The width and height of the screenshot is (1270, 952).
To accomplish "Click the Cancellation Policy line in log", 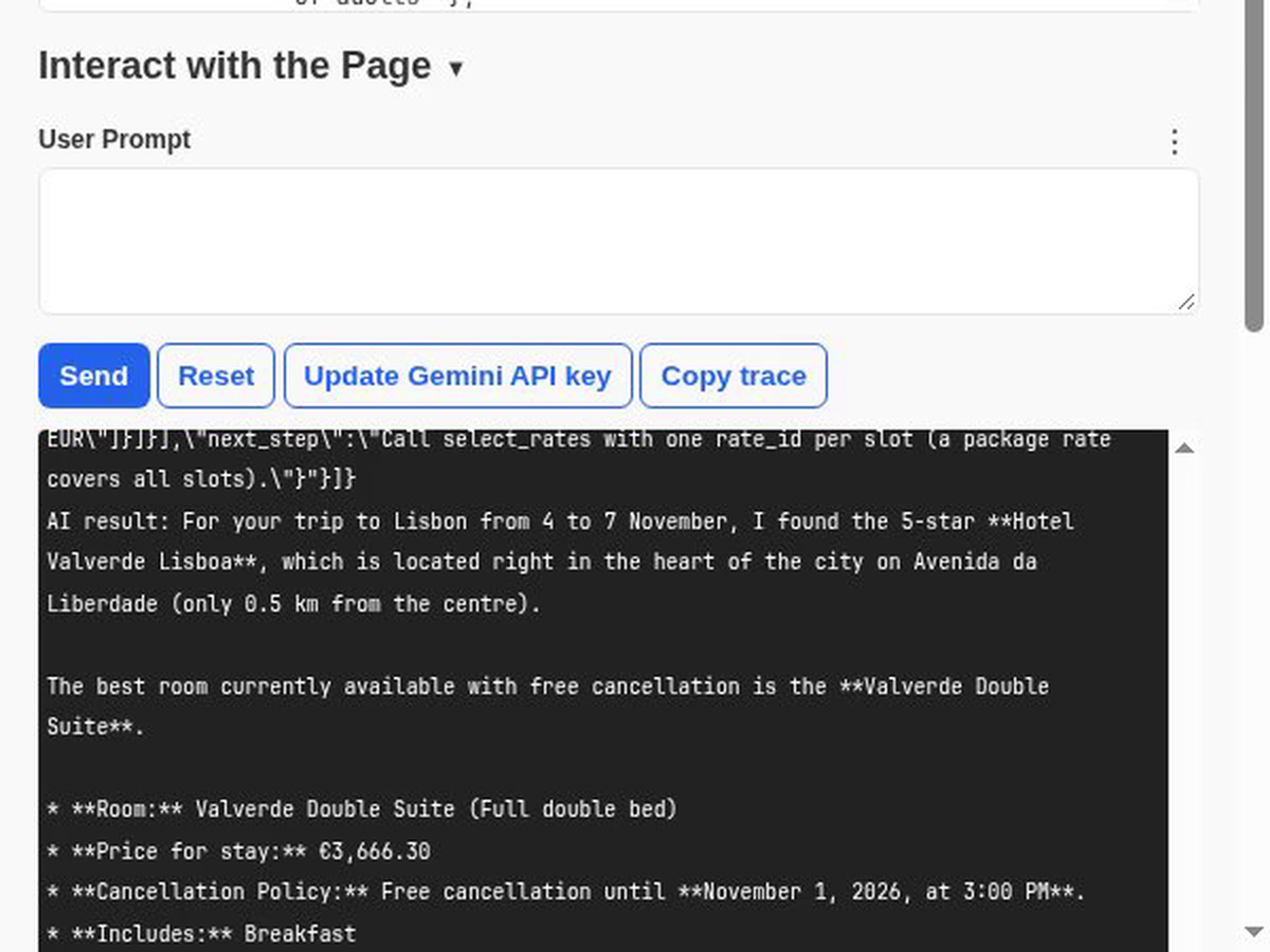I will pos(566,892).
